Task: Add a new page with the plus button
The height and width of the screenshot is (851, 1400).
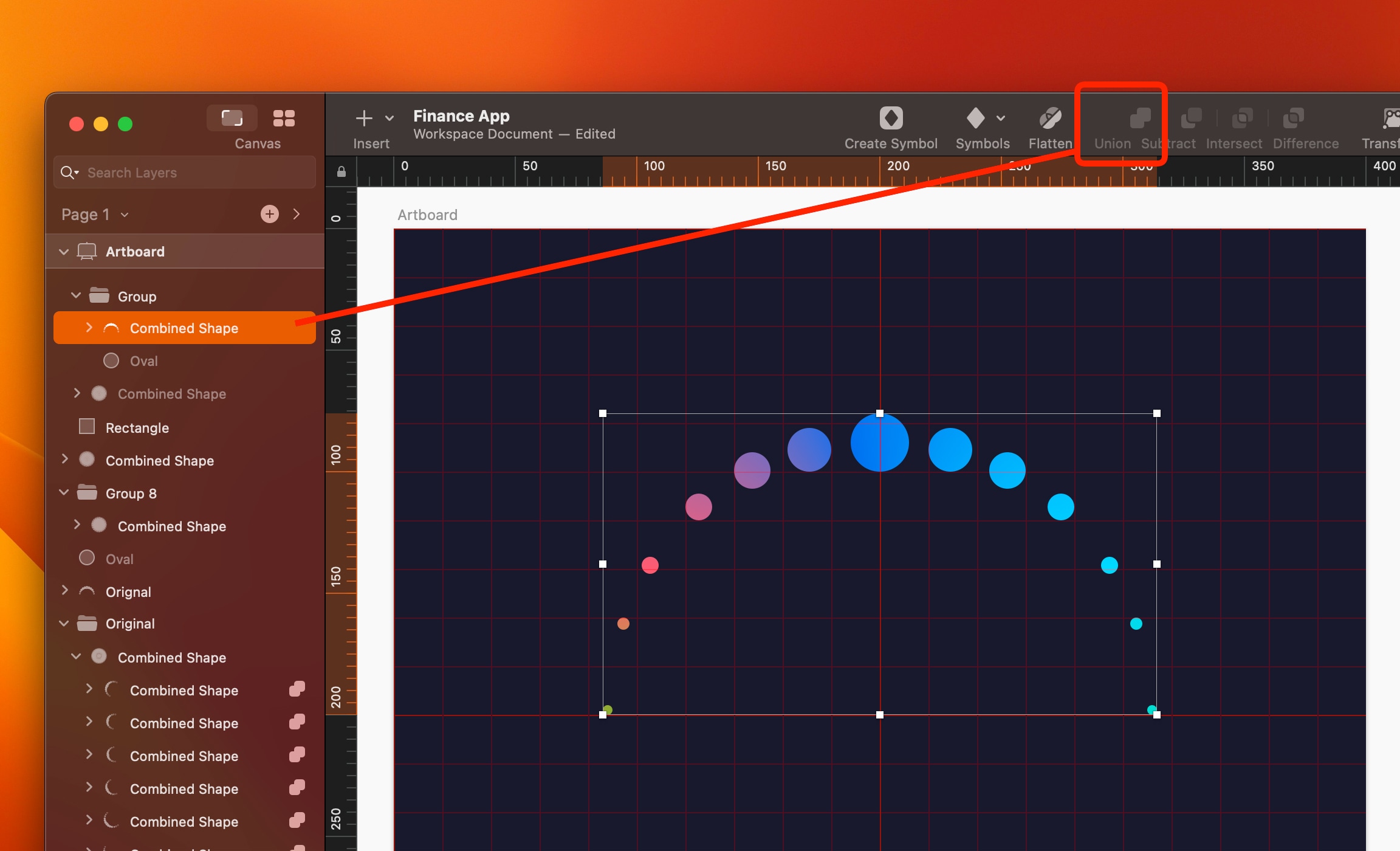Action: click(x=269, y=213)
